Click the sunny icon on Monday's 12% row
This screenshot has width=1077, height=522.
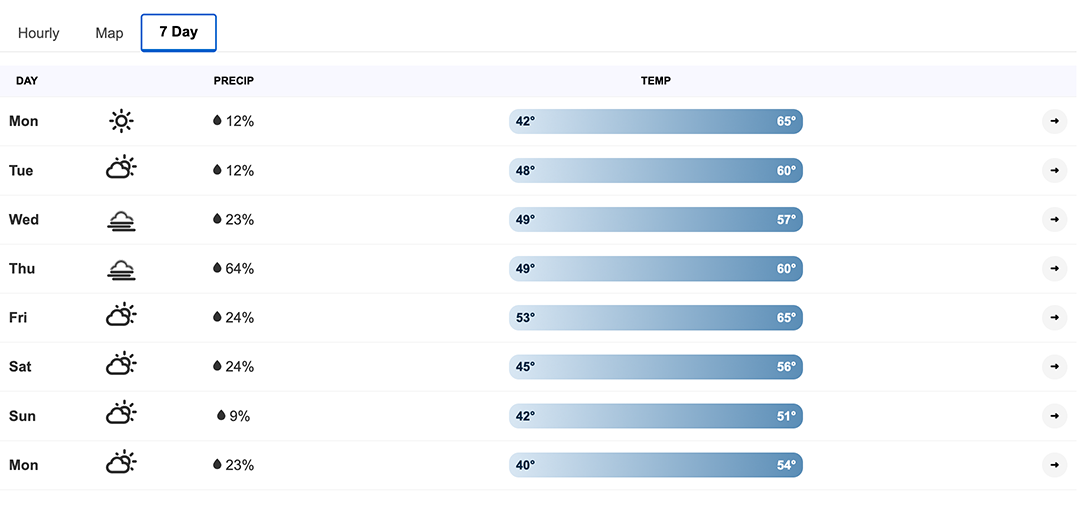tap(122, 122)
